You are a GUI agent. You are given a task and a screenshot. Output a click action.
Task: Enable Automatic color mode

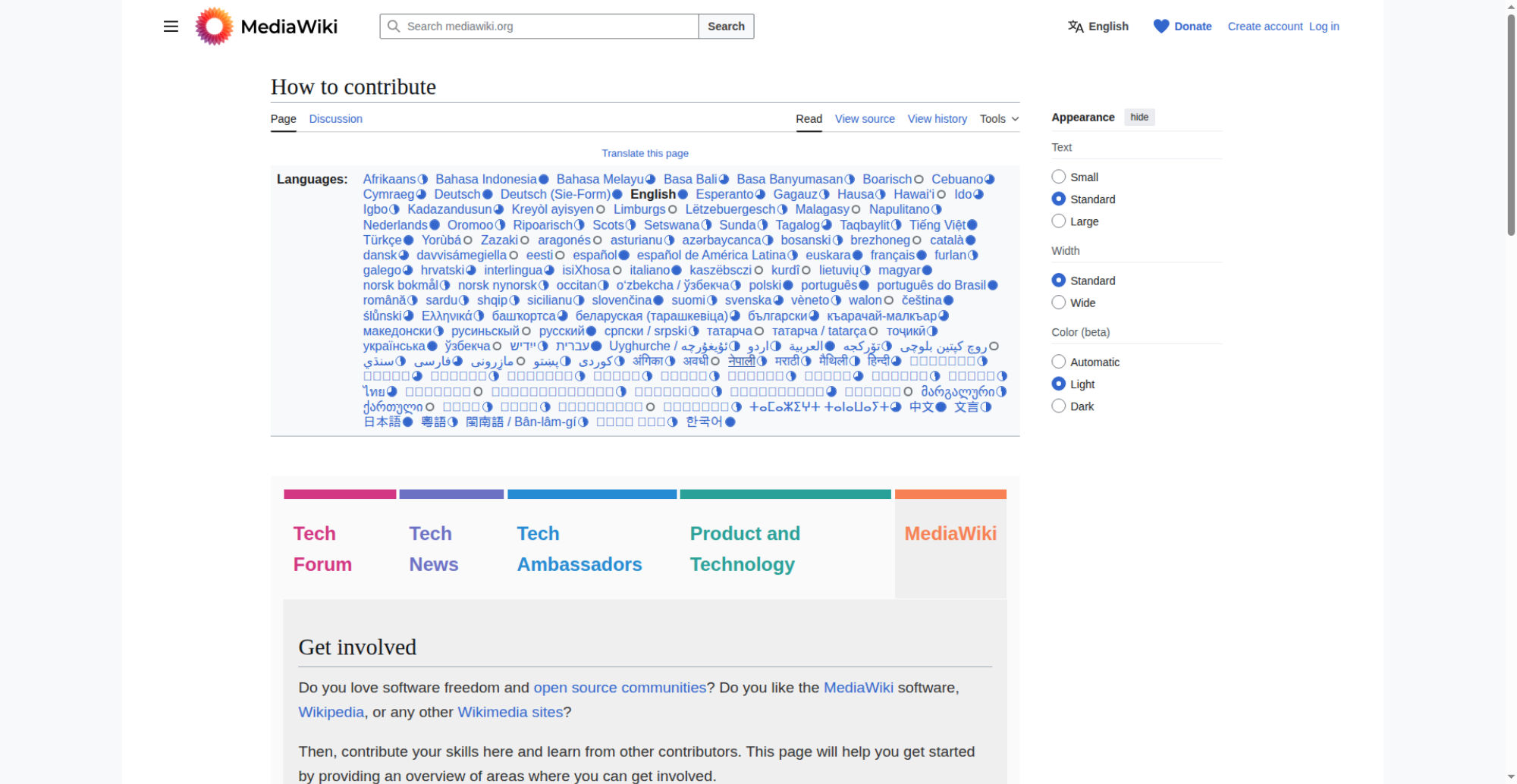(1058, 361)
